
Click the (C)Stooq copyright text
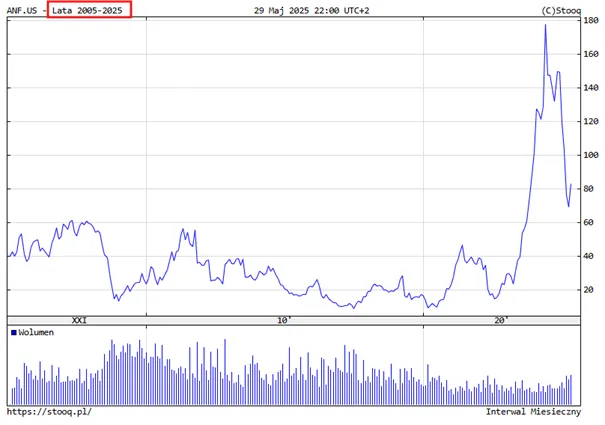(561, 11)
